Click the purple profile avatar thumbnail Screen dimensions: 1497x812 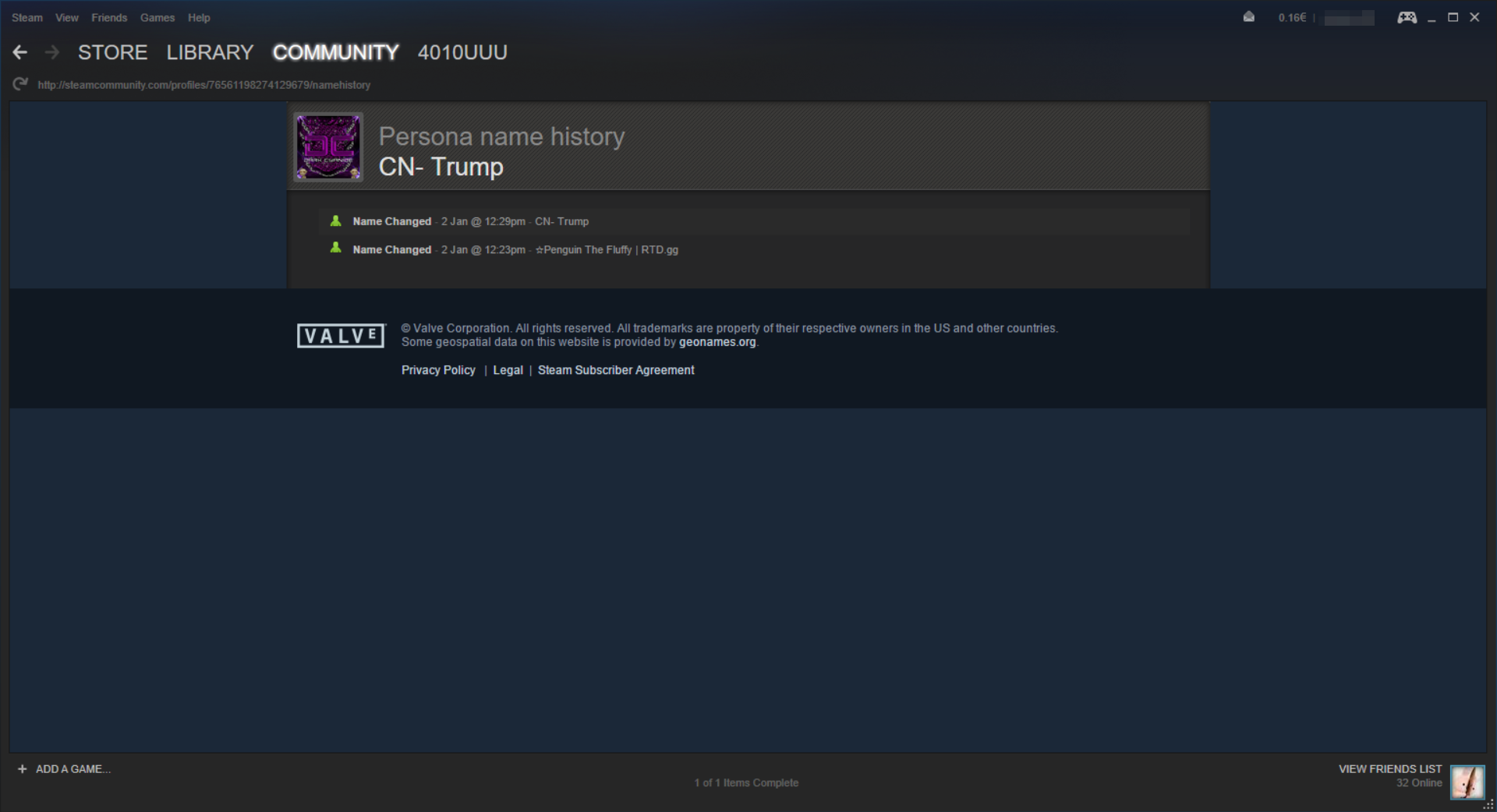[328, 147]
